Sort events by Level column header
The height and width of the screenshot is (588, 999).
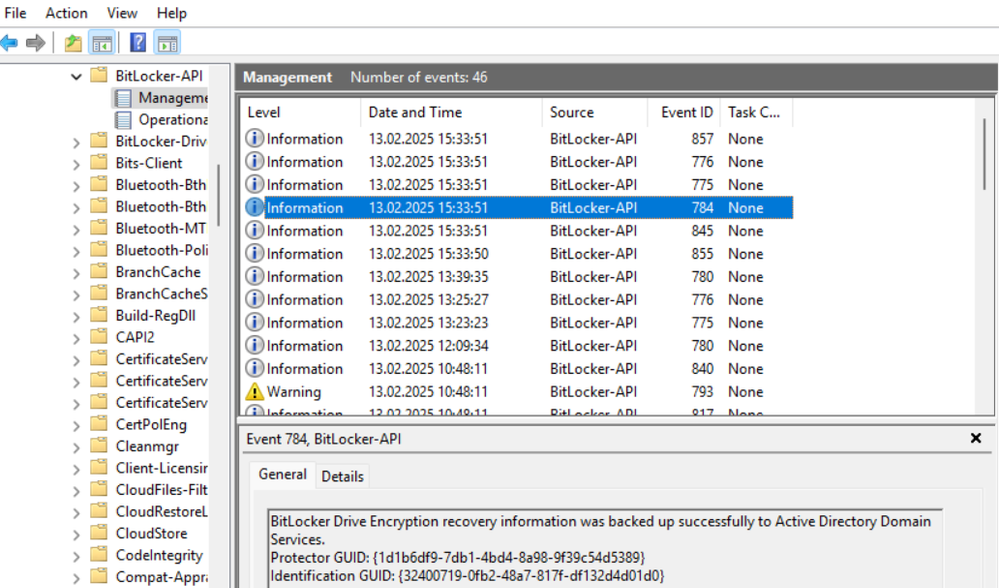[x=300, y=112]
